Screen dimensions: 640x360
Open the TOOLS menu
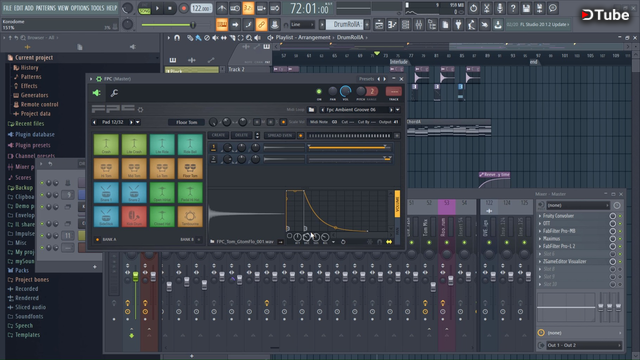coord(98,8)
